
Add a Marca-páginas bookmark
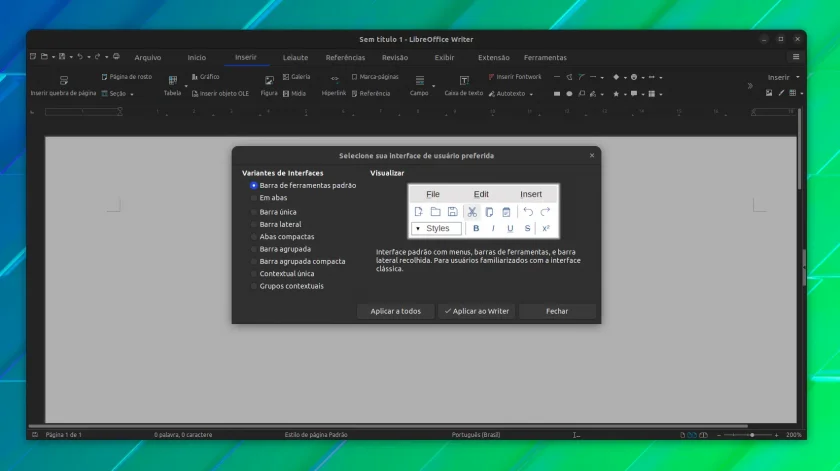pyautogui.click(x=375, y=77)
